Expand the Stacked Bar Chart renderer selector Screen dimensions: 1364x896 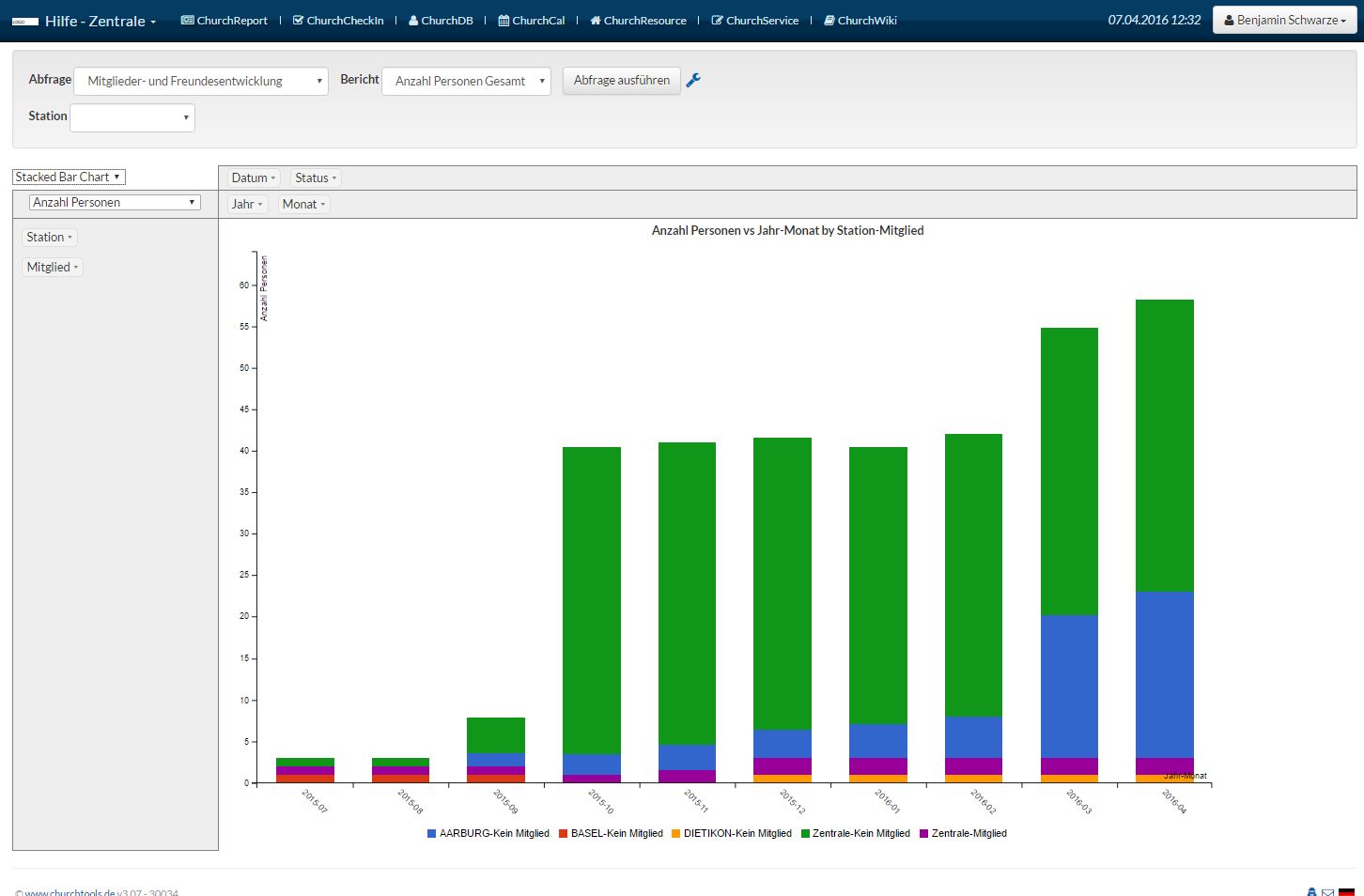69,177
